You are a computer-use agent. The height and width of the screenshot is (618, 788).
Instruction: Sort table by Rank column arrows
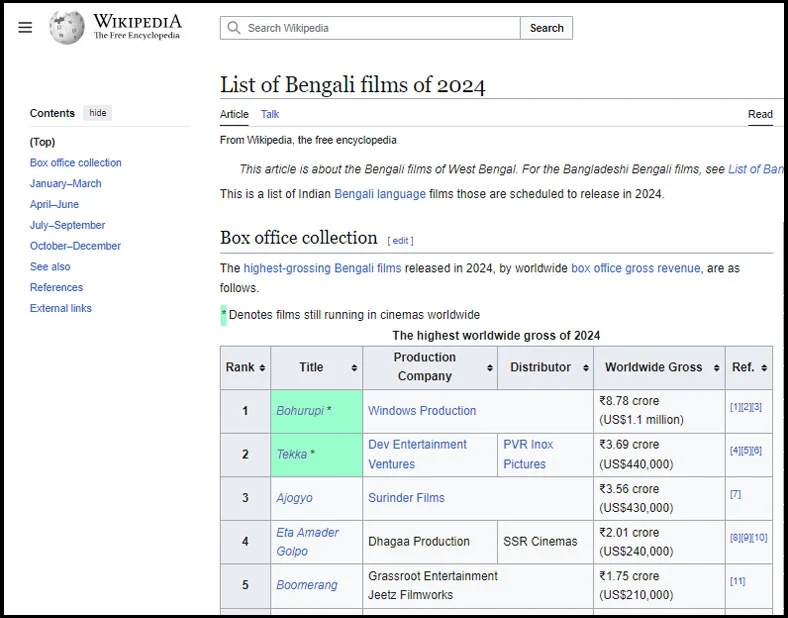coord(262,368)
